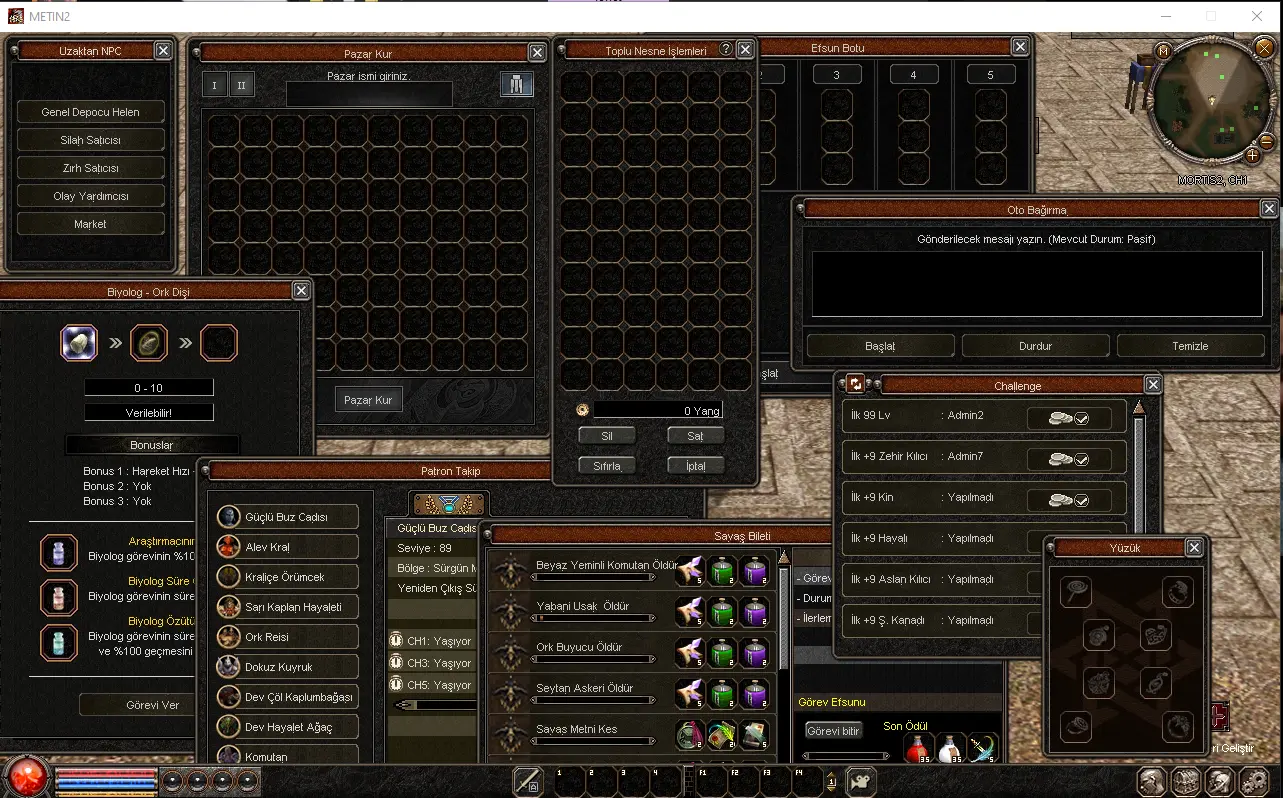Click Temizle in Oto Bağırma
Image resolution: width=1283 pixels, height=798 pixels.
pos(1190,346)
